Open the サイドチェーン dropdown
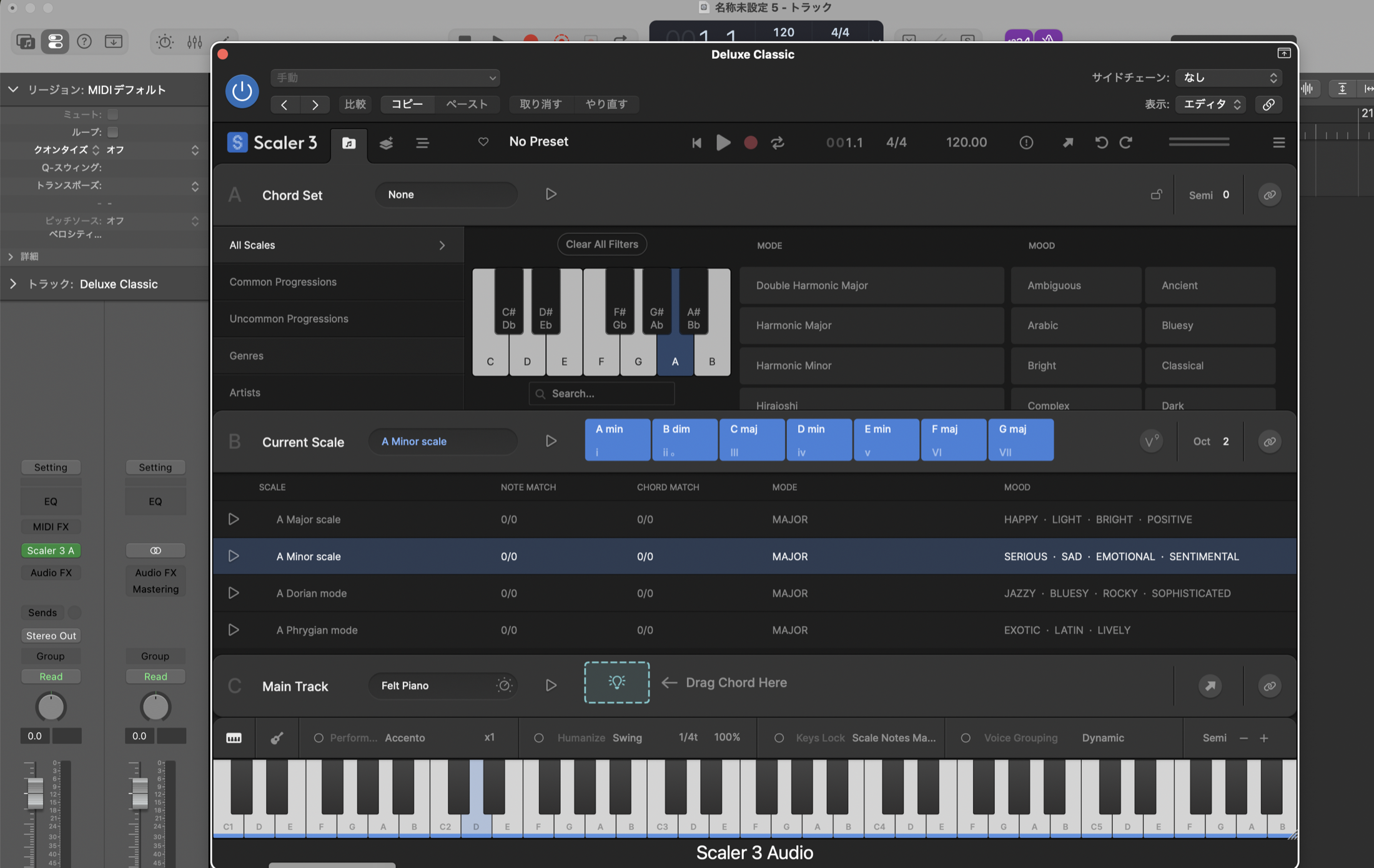This screenshot has width=1374, height=868. 1228,77
